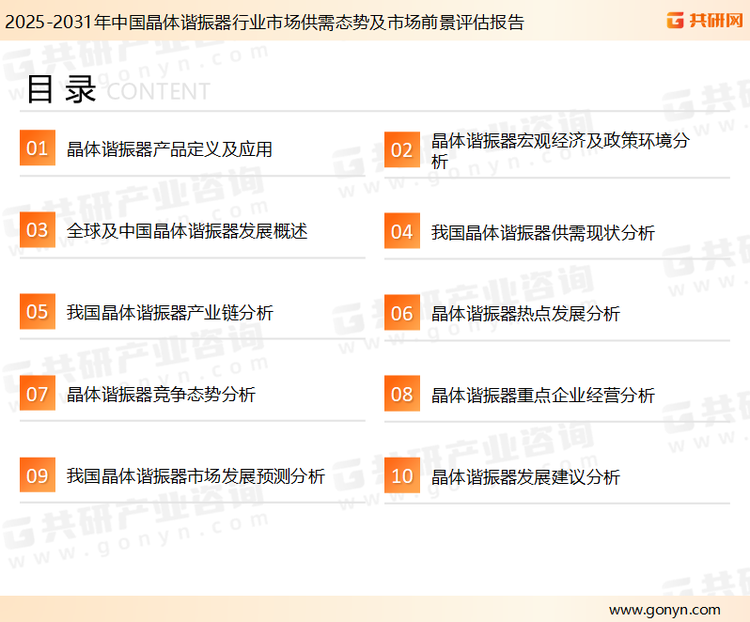The height and width of the screenshot is (622, 750).
Task: Open chapter 晶体谐振器发展建议分析
Action: click(525, 477)
